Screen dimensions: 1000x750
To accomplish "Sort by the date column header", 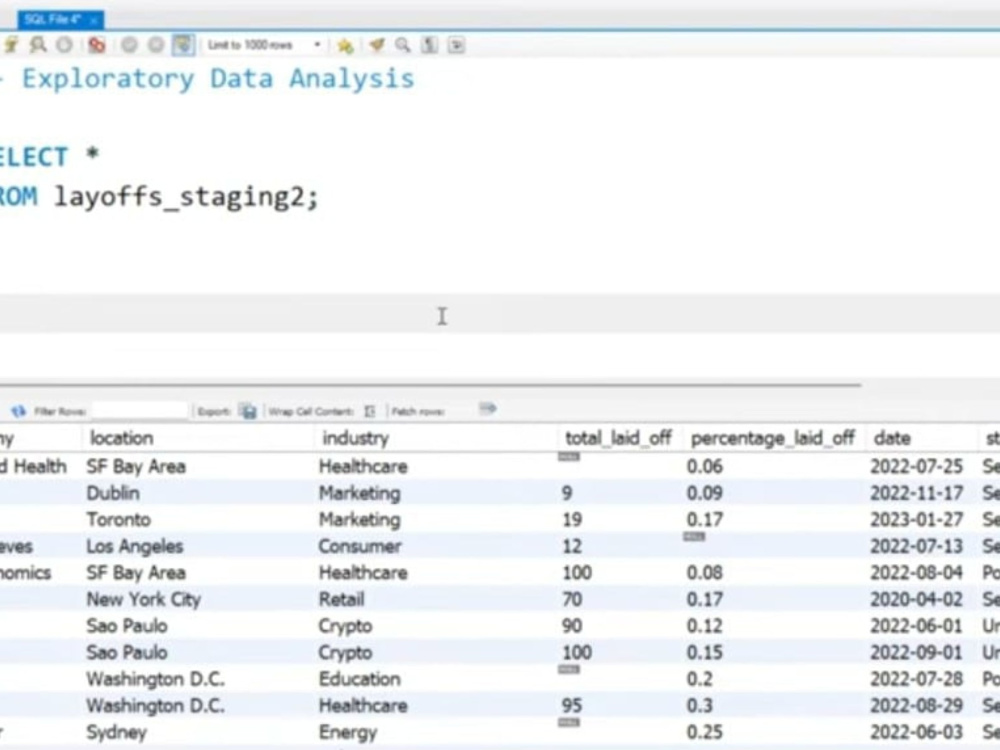I will point(892,438).
